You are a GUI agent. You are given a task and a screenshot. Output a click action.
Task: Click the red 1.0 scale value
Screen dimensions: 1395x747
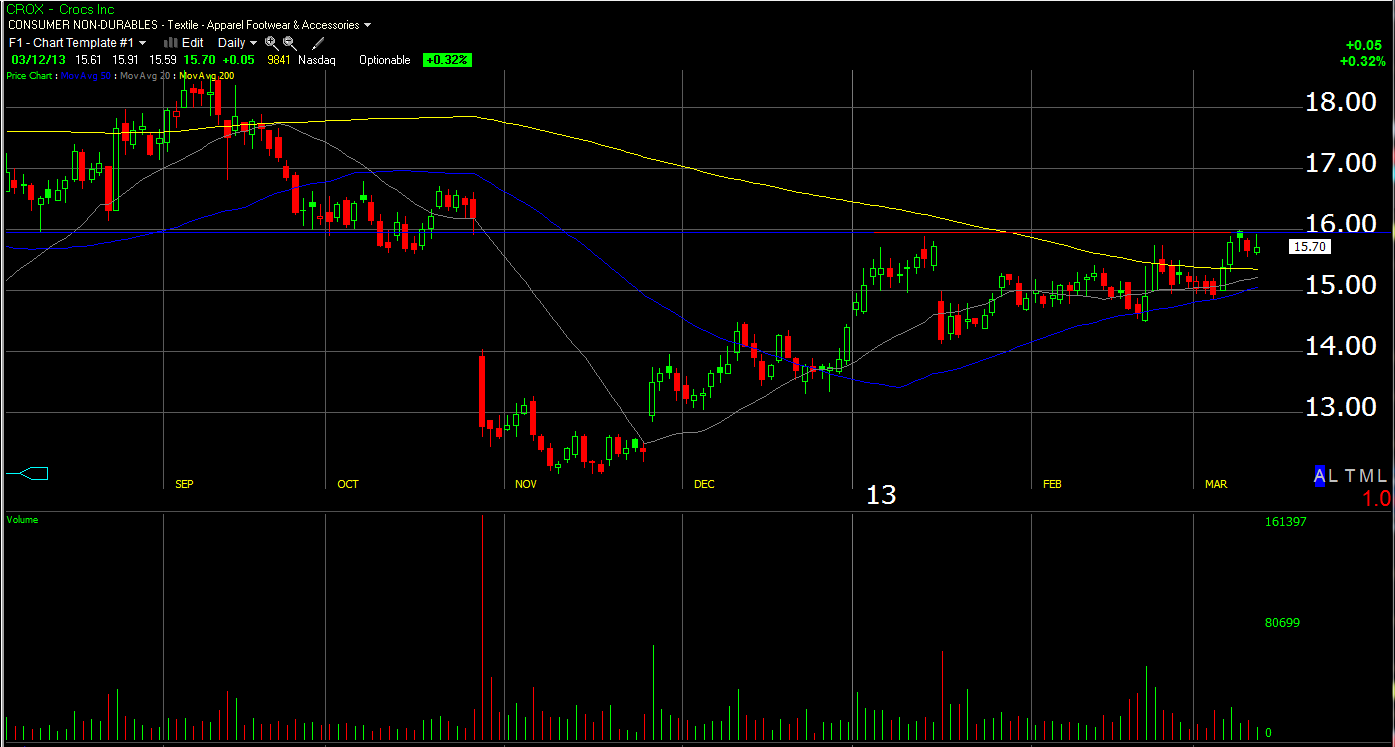1376,498
